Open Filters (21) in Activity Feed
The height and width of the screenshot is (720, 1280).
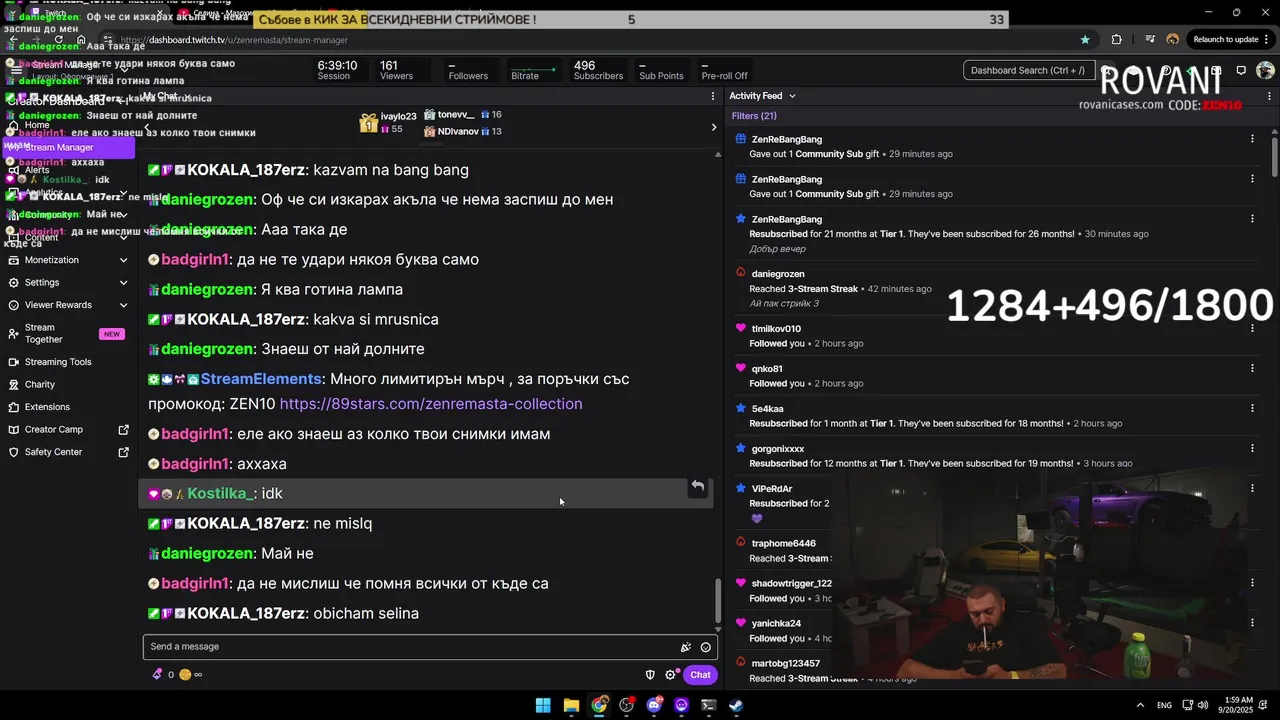click(753, 116)
